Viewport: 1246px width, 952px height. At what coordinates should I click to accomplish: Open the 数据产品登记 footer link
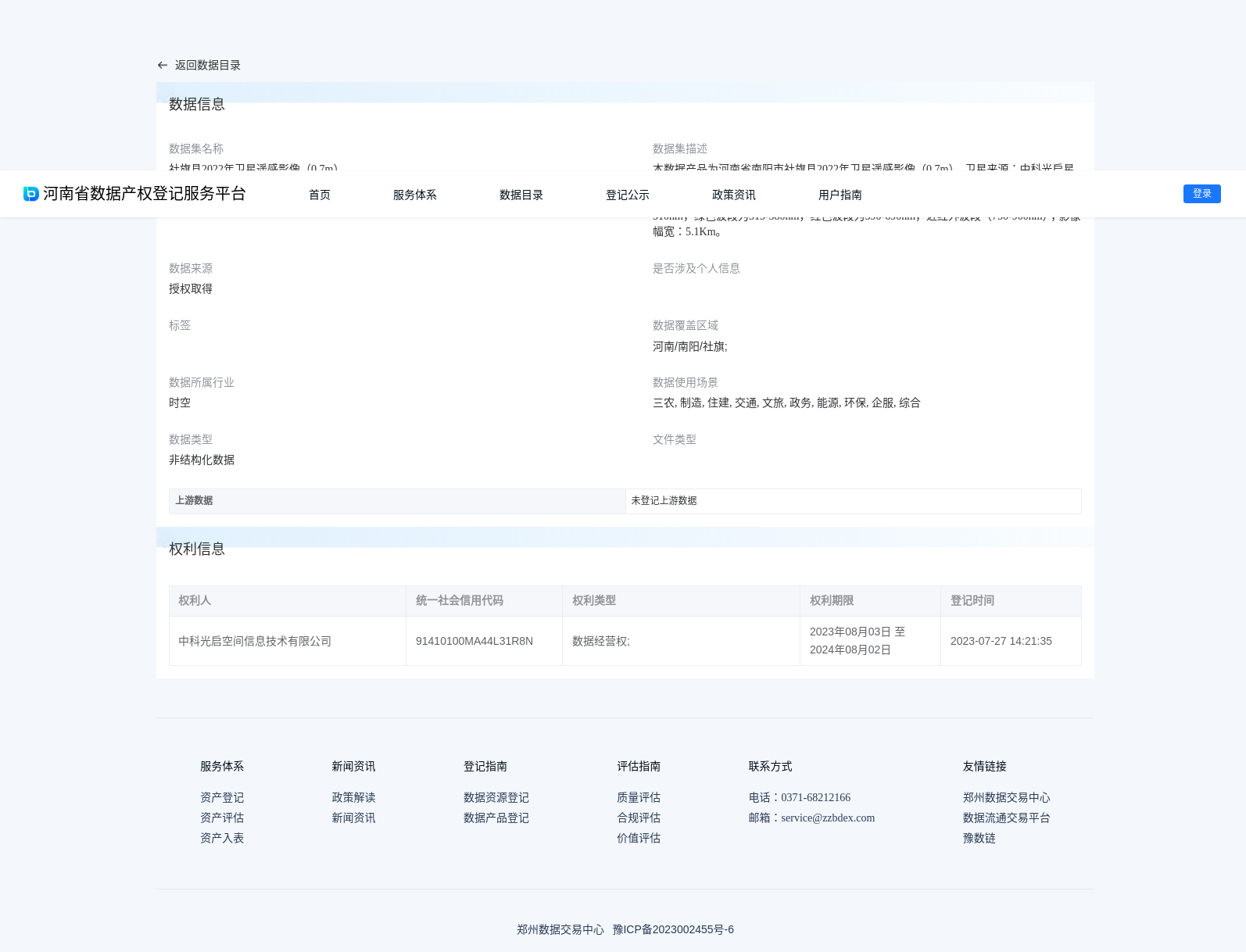tap(496, 818)
